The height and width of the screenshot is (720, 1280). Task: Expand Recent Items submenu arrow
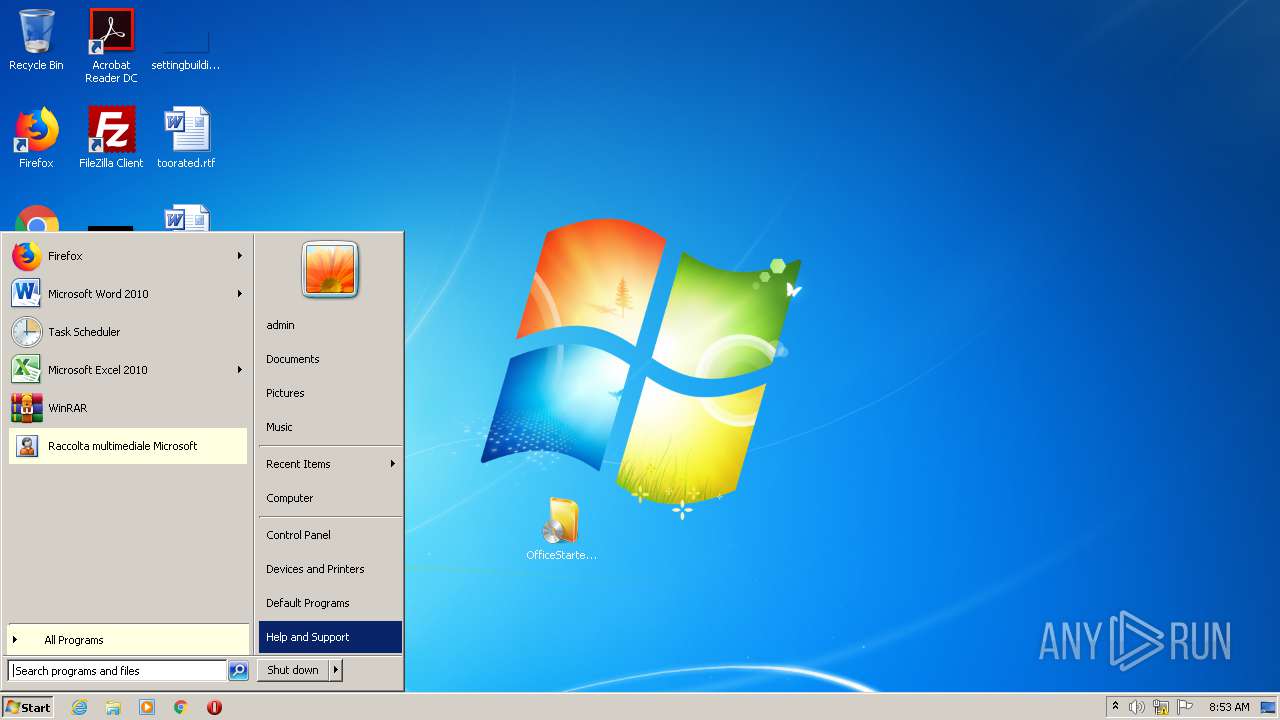point(392,464)
